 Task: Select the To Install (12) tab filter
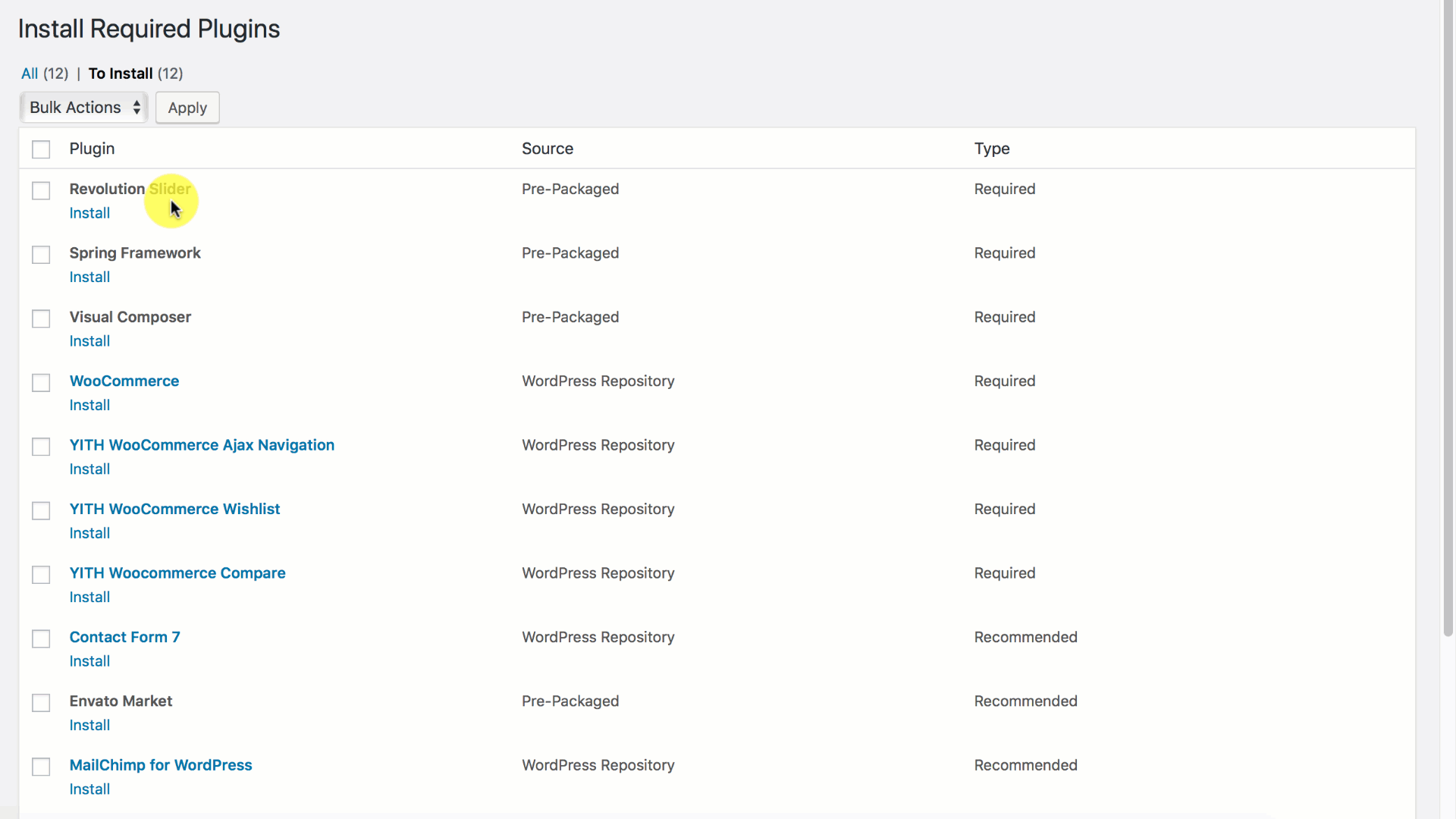pos(135,72)
